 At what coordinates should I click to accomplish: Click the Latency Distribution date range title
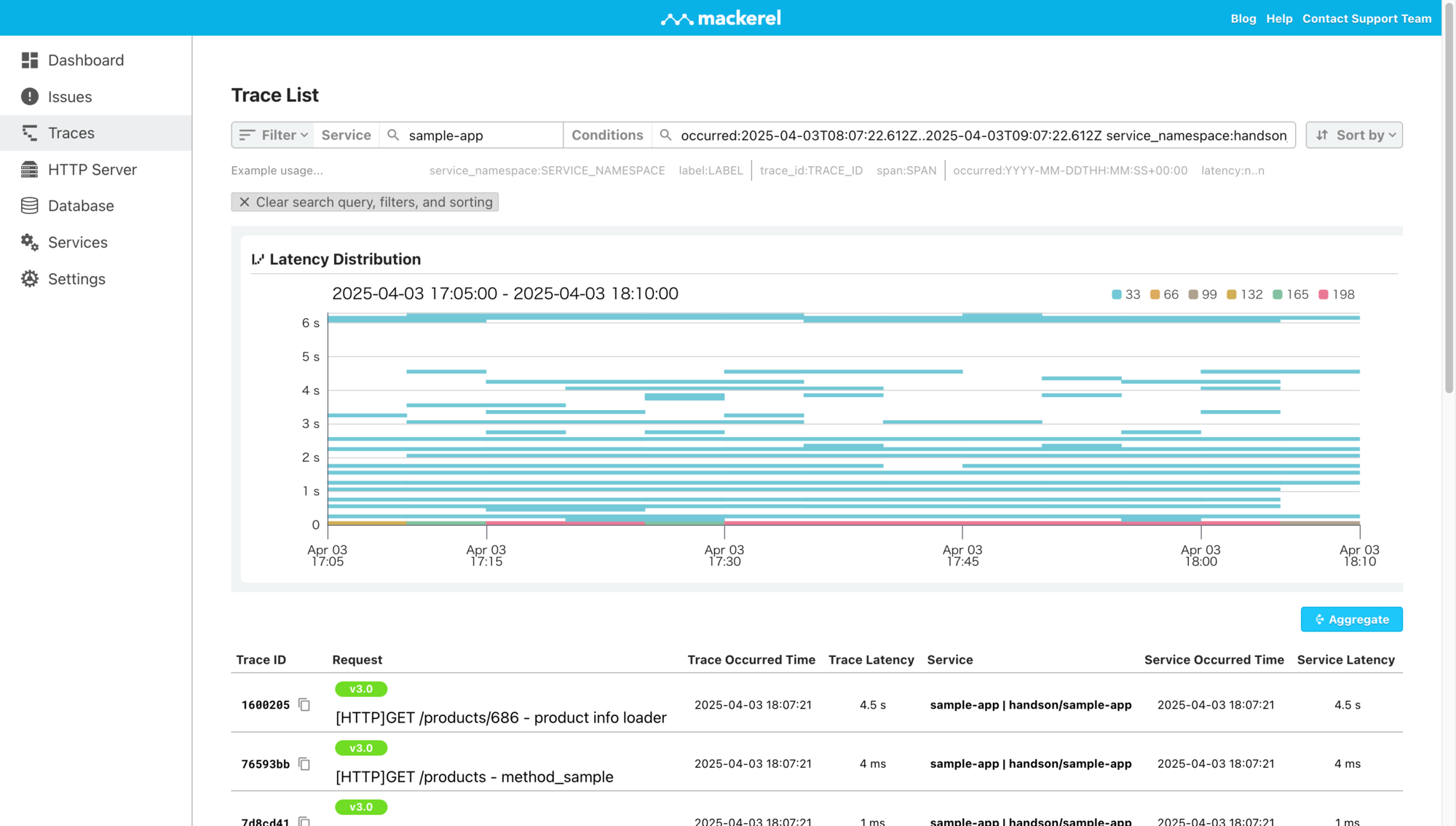505,294
